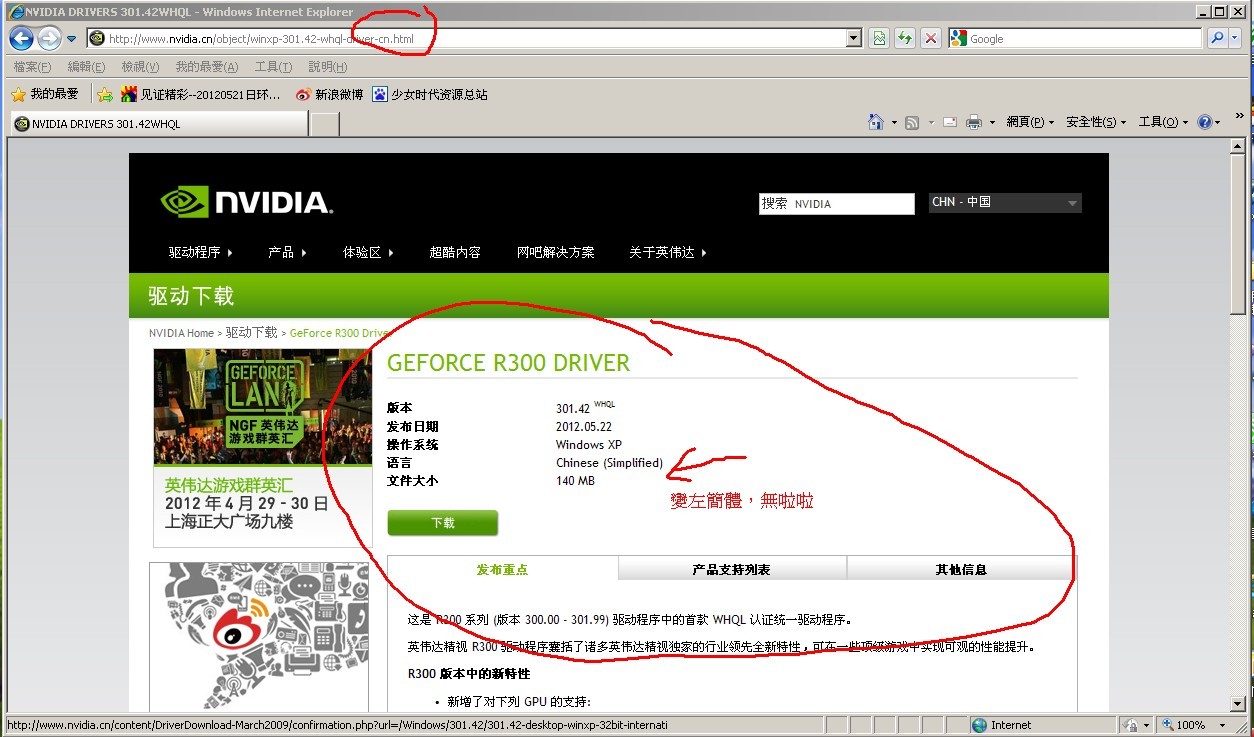Click the Stop loading red X icon
Image resolution: width=1254 pixels, height=737 pixels.
[x=931, y=39]
